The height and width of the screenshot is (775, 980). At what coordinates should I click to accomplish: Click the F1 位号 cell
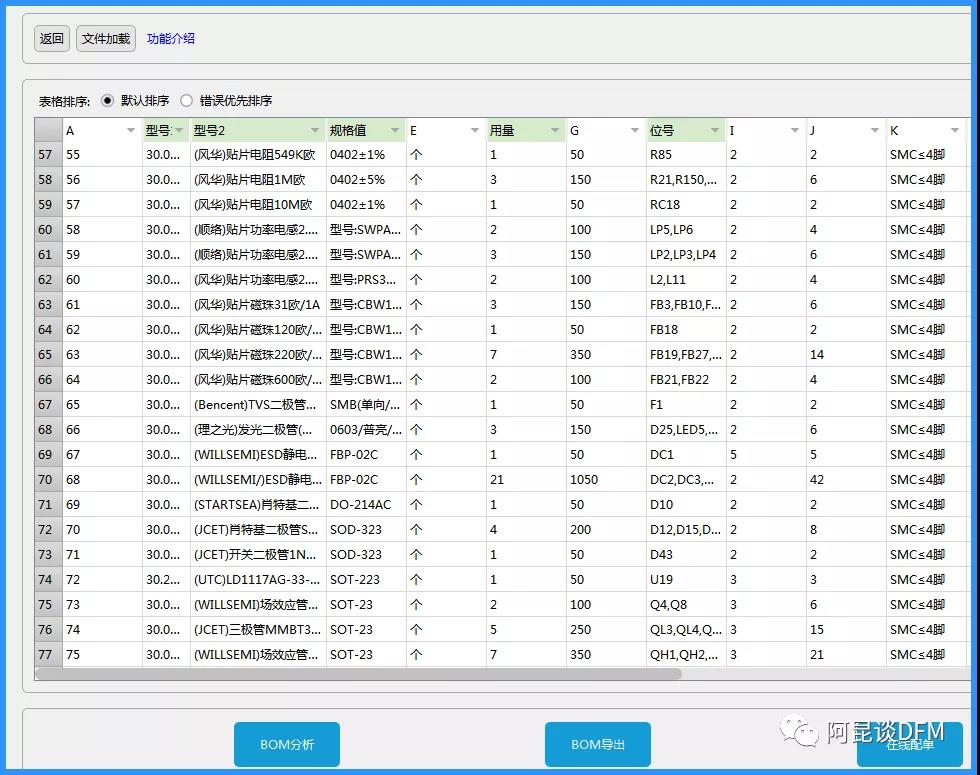686,404
